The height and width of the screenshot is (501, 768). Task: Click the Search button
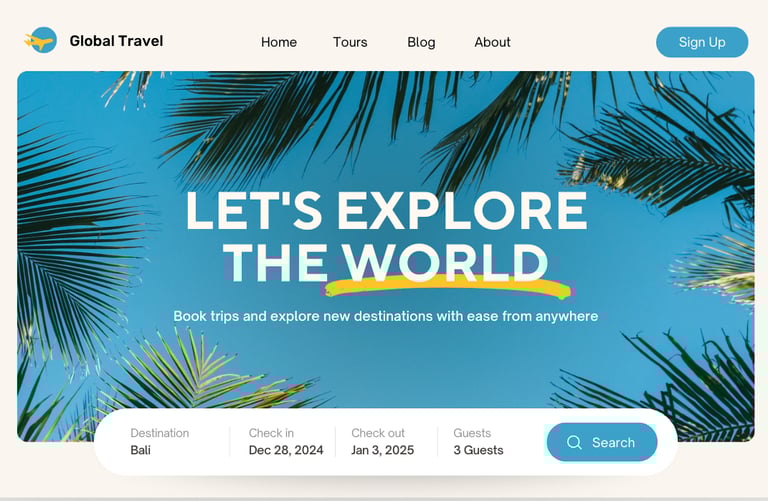(602, 442)
